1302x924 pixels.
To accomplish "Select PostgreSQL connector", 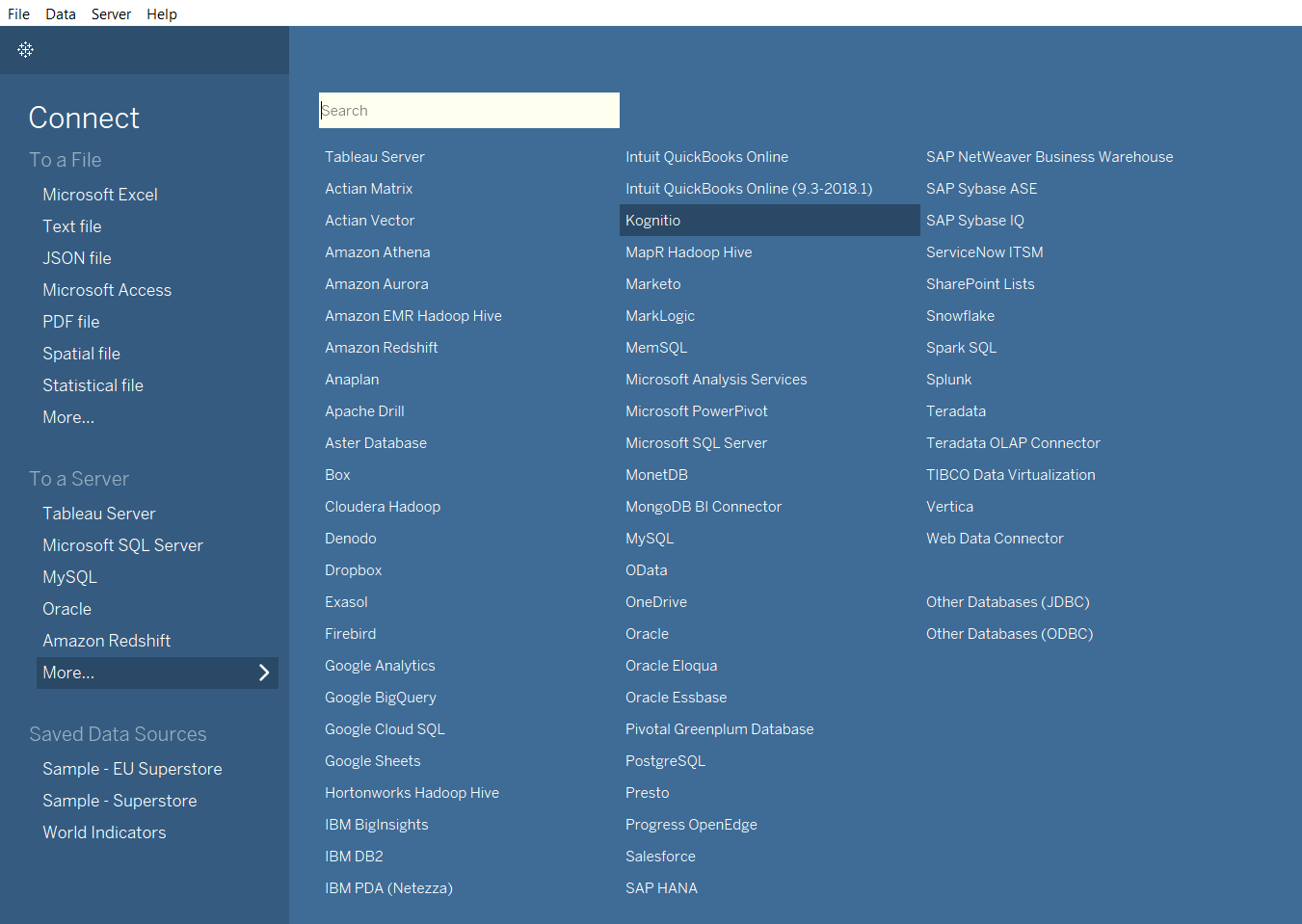I will (665, 761).
